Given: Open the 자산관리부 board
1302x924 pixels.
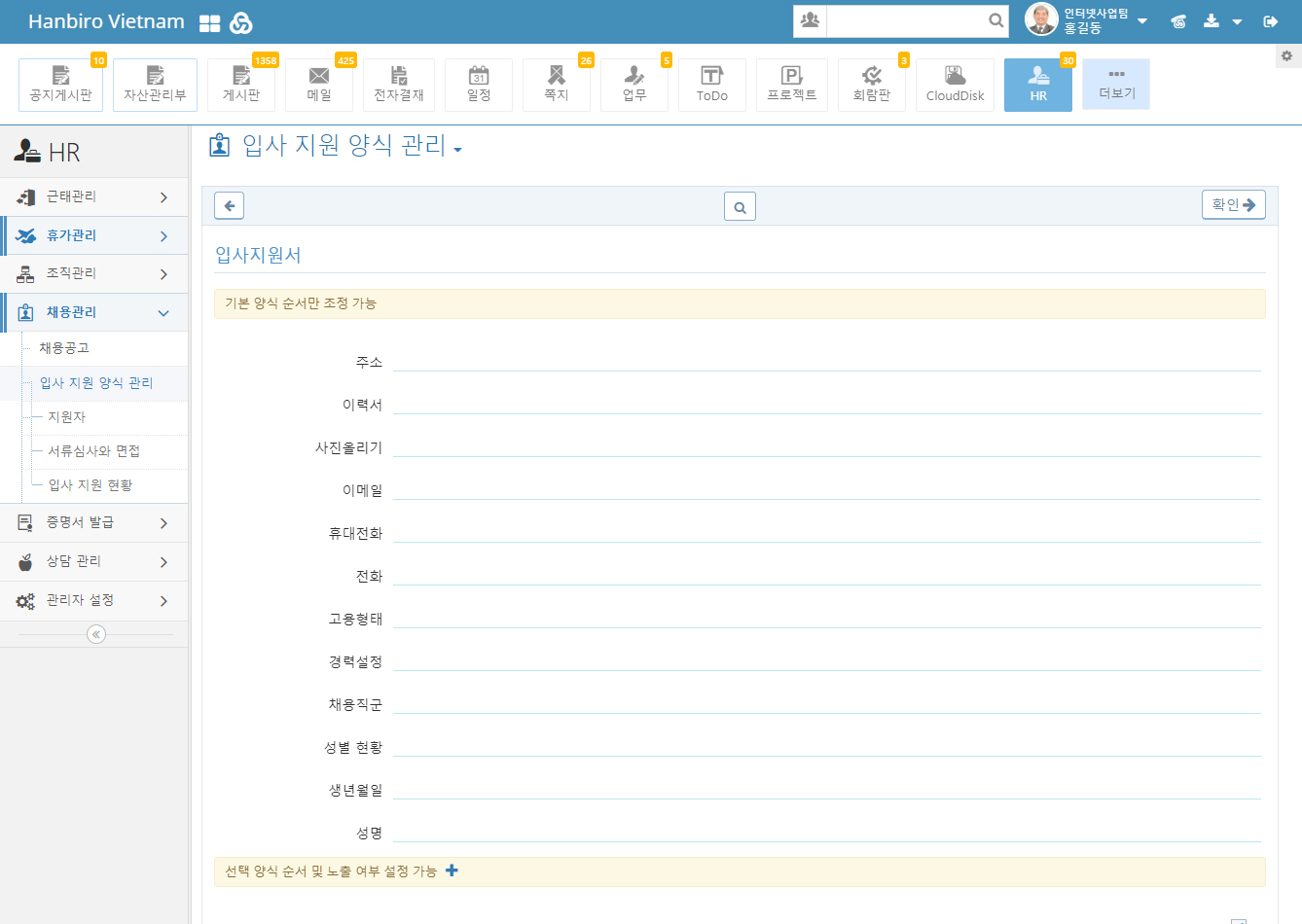Looking at the screenshot, I should pos(155,85).
